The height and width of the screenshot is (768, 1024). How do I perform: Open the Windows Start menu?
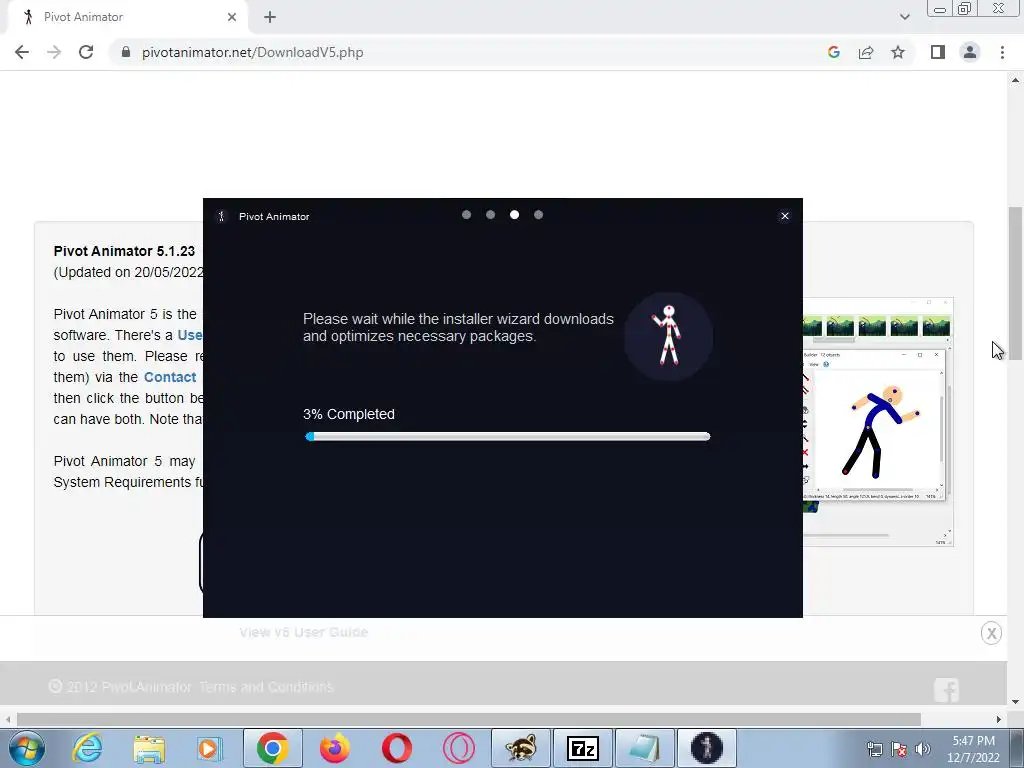(27, 748)
